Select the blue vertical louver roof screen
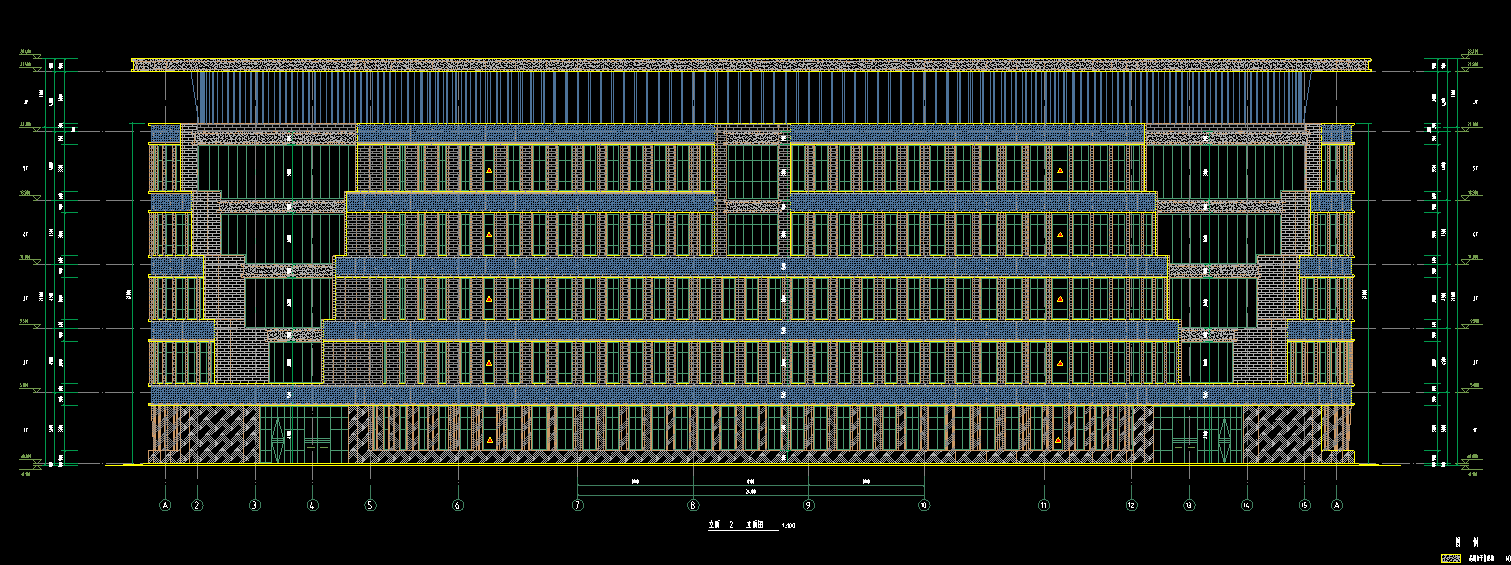Image resolution: width=1511 pixels, height=565 pixels. [750, 97]
